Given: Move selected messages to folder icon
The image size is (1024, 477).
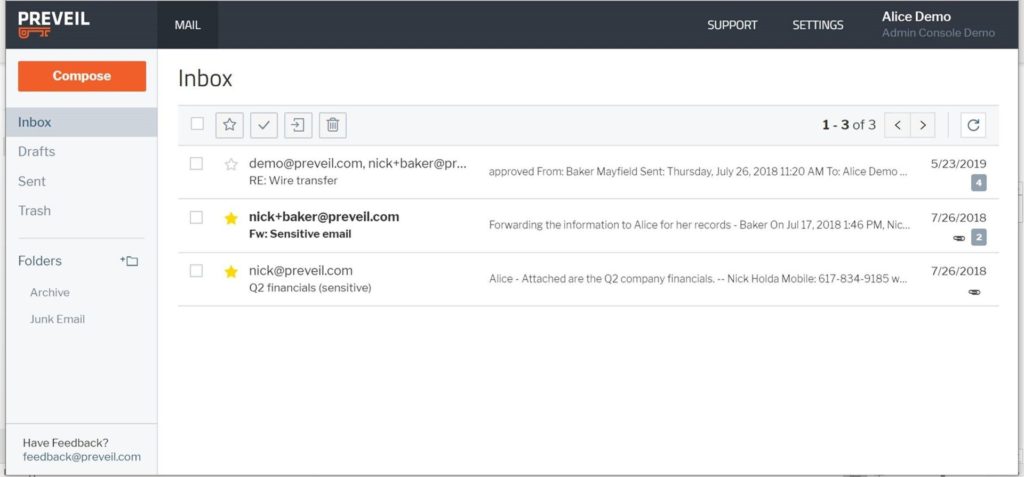Looking at the screenshot, I should pyautogui.click(x=298, y=125).
